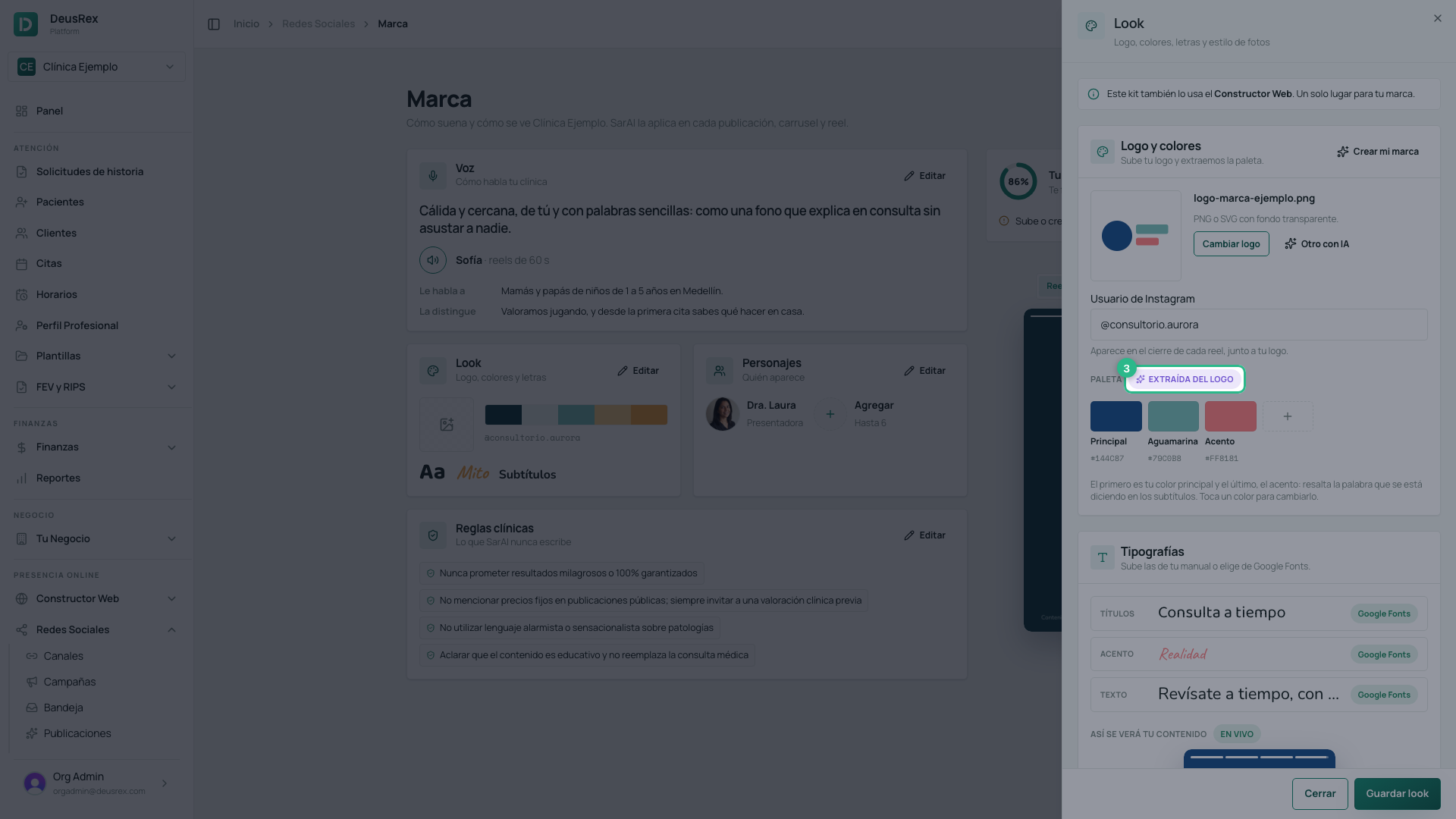Open Publicaciones in the sidebar

pos(77,733)
